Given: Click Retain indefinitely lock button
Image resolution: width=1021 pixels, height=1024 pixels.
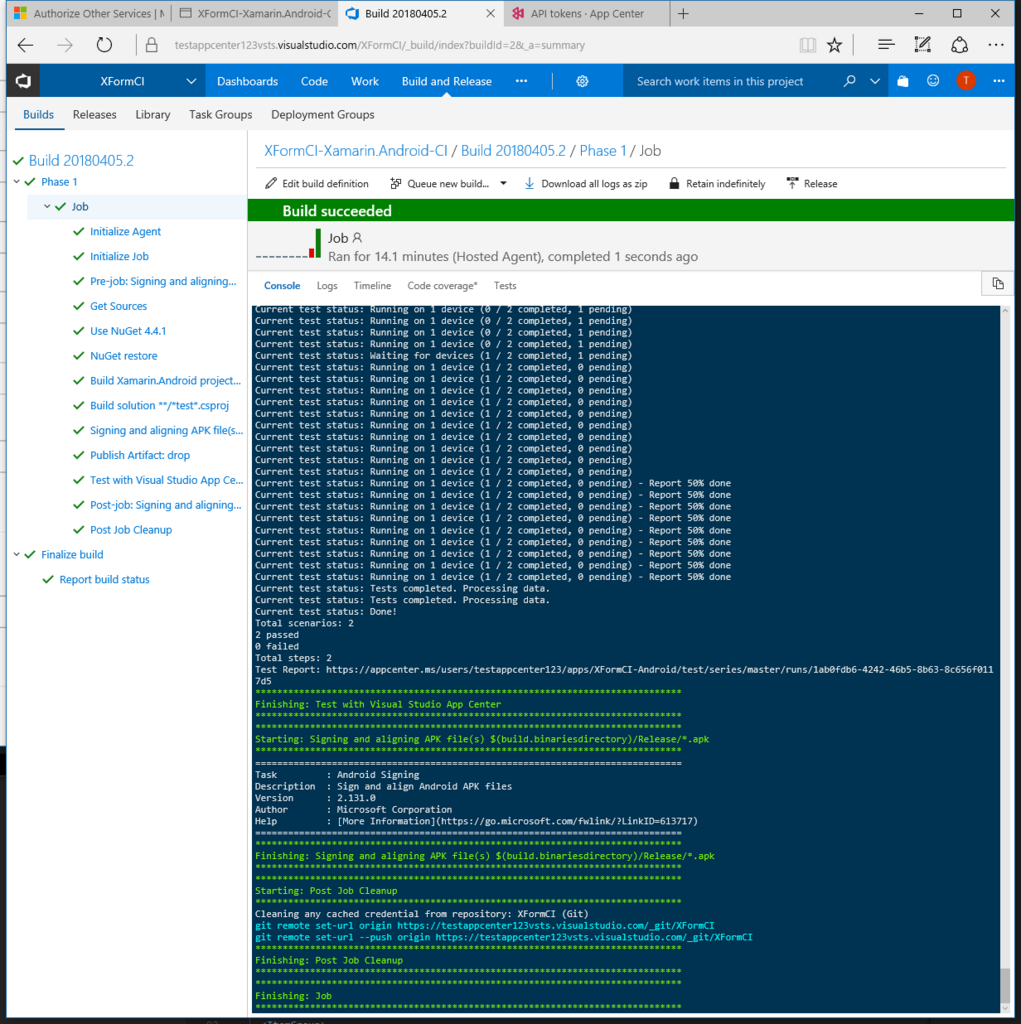Looking at the screenshot, I should (x=717, y=184).
